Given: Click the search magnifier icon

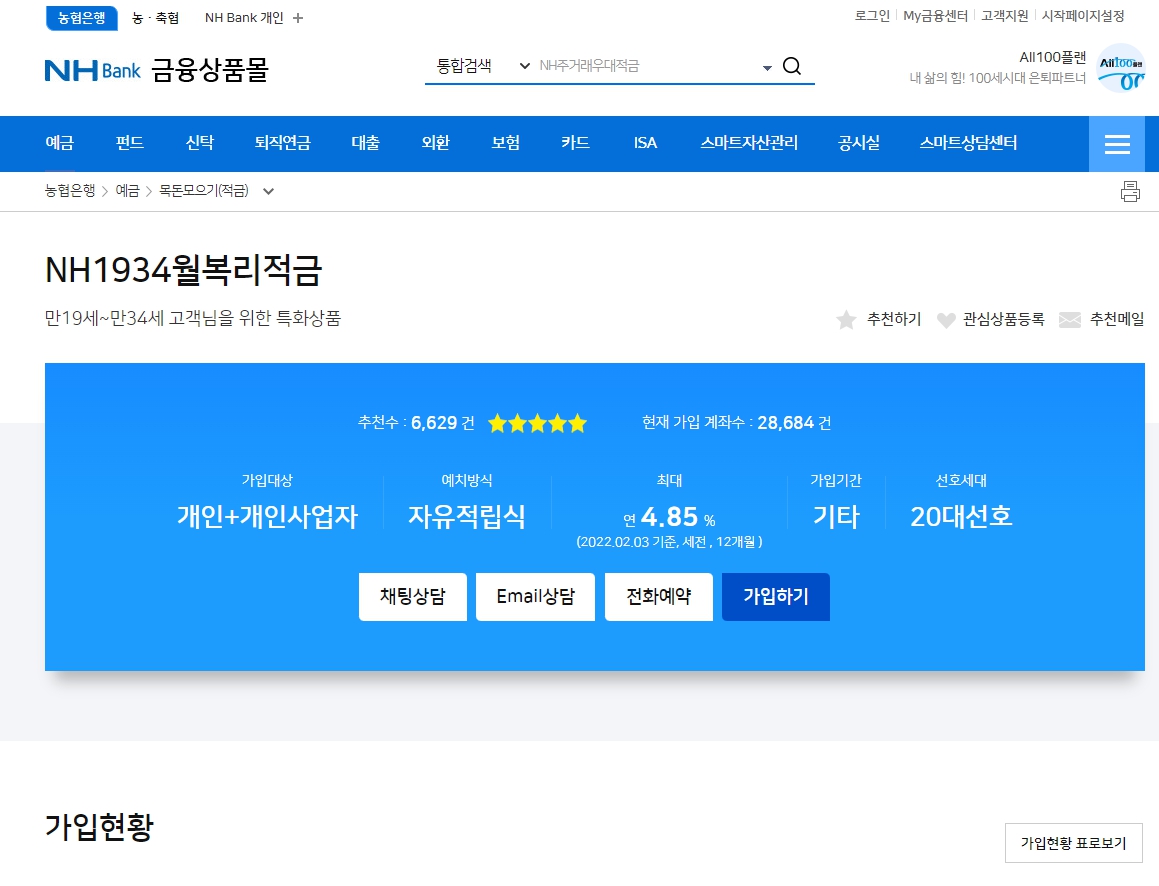Looking at the screenshot, I should point(792,66).
